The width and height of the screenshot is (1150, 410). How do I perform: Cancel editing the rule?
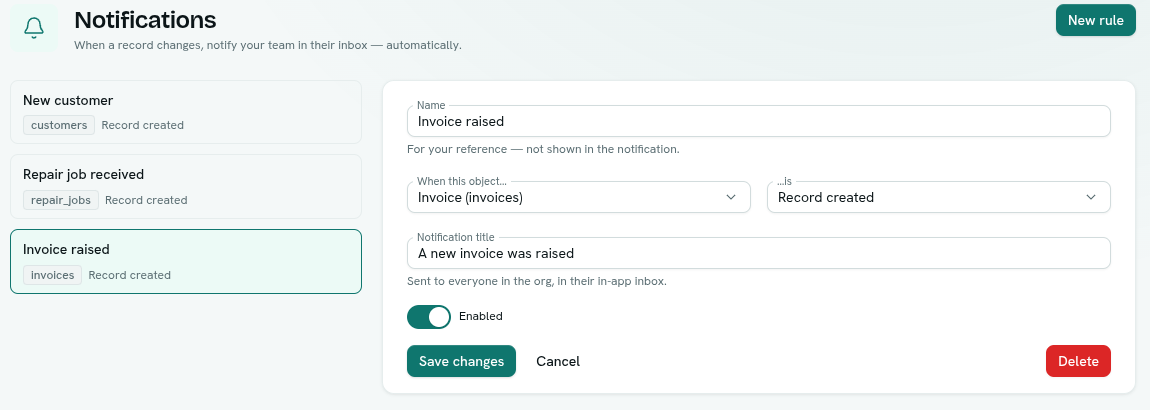pos(558,361)
